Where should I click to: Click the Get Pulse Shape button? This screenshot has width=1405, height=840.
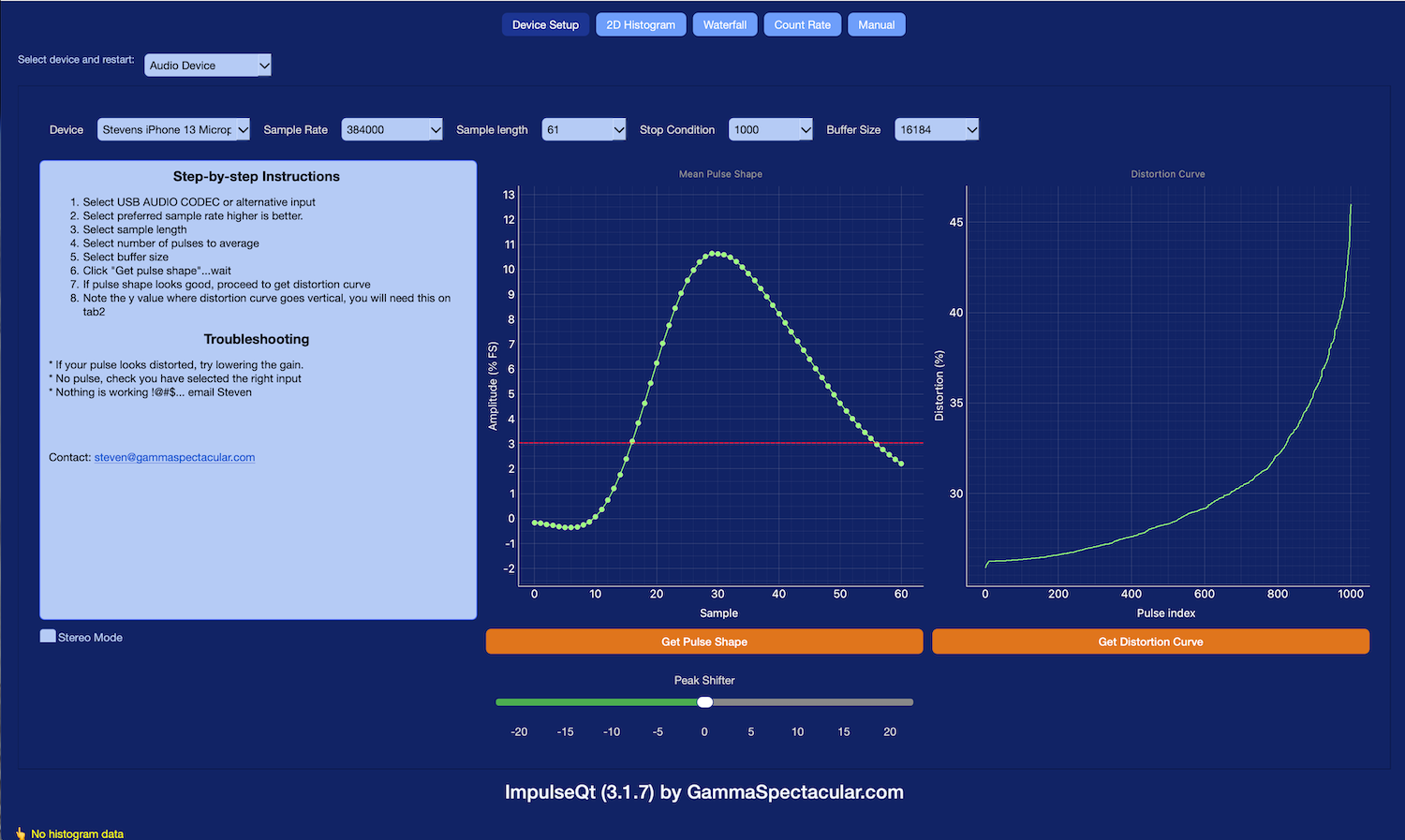pyautogui.click(x=703, y=641)
